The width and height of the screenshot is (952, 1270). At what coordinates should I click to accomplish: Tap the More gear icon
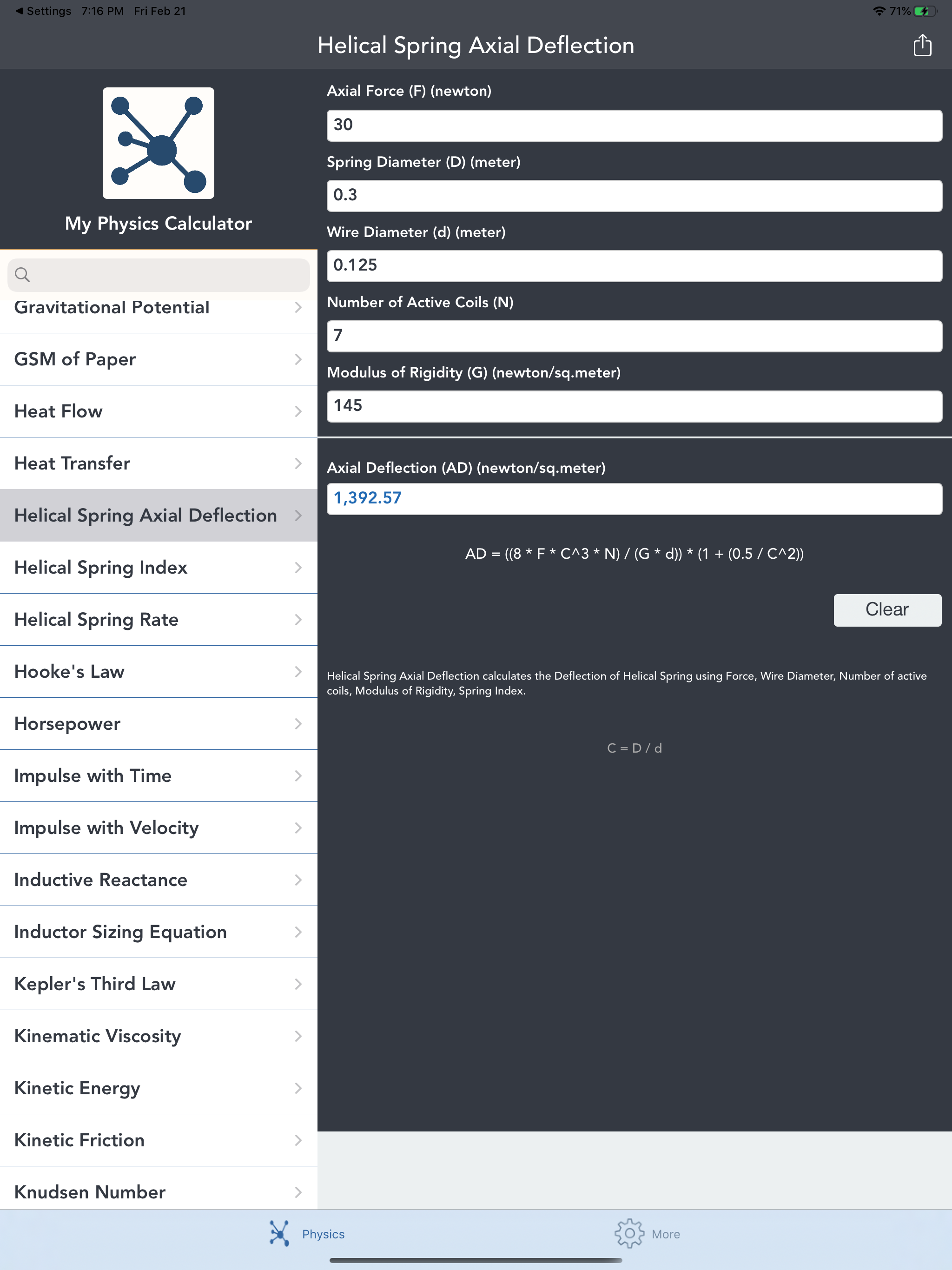[x=629, y=1234]
